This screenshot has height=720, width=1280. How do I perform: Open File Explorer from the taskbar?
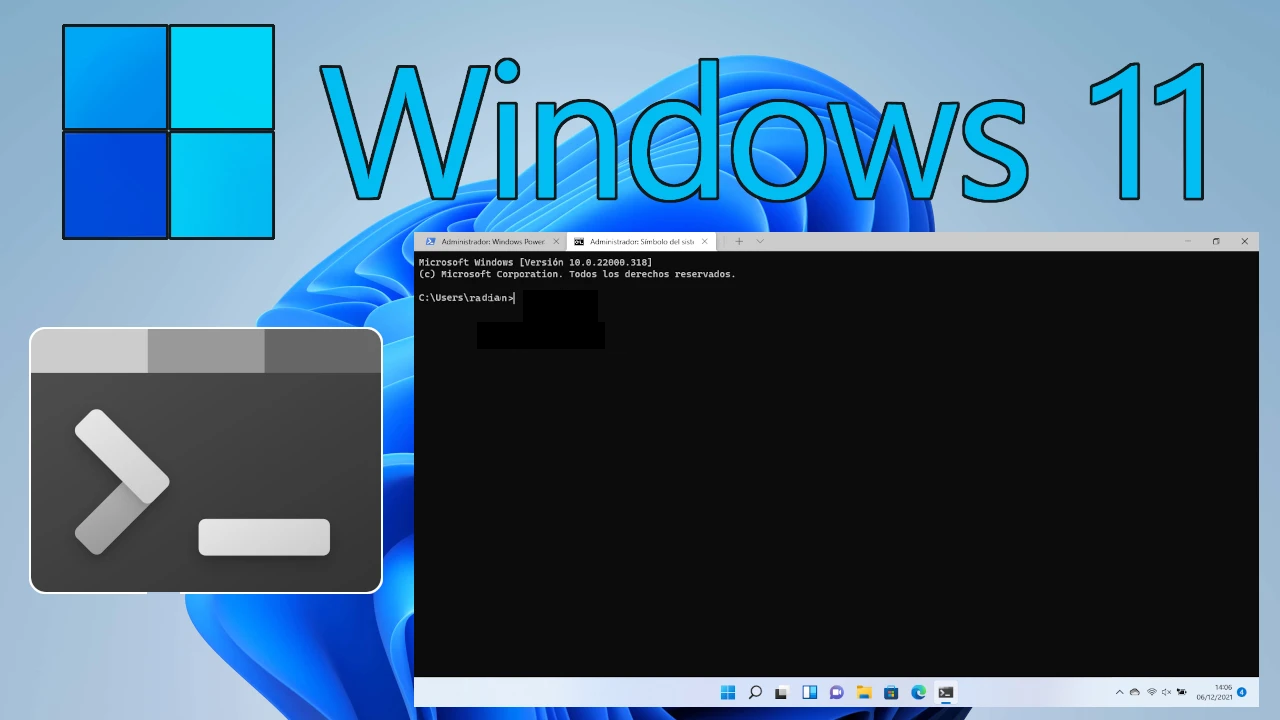click(x=864, y=692)
